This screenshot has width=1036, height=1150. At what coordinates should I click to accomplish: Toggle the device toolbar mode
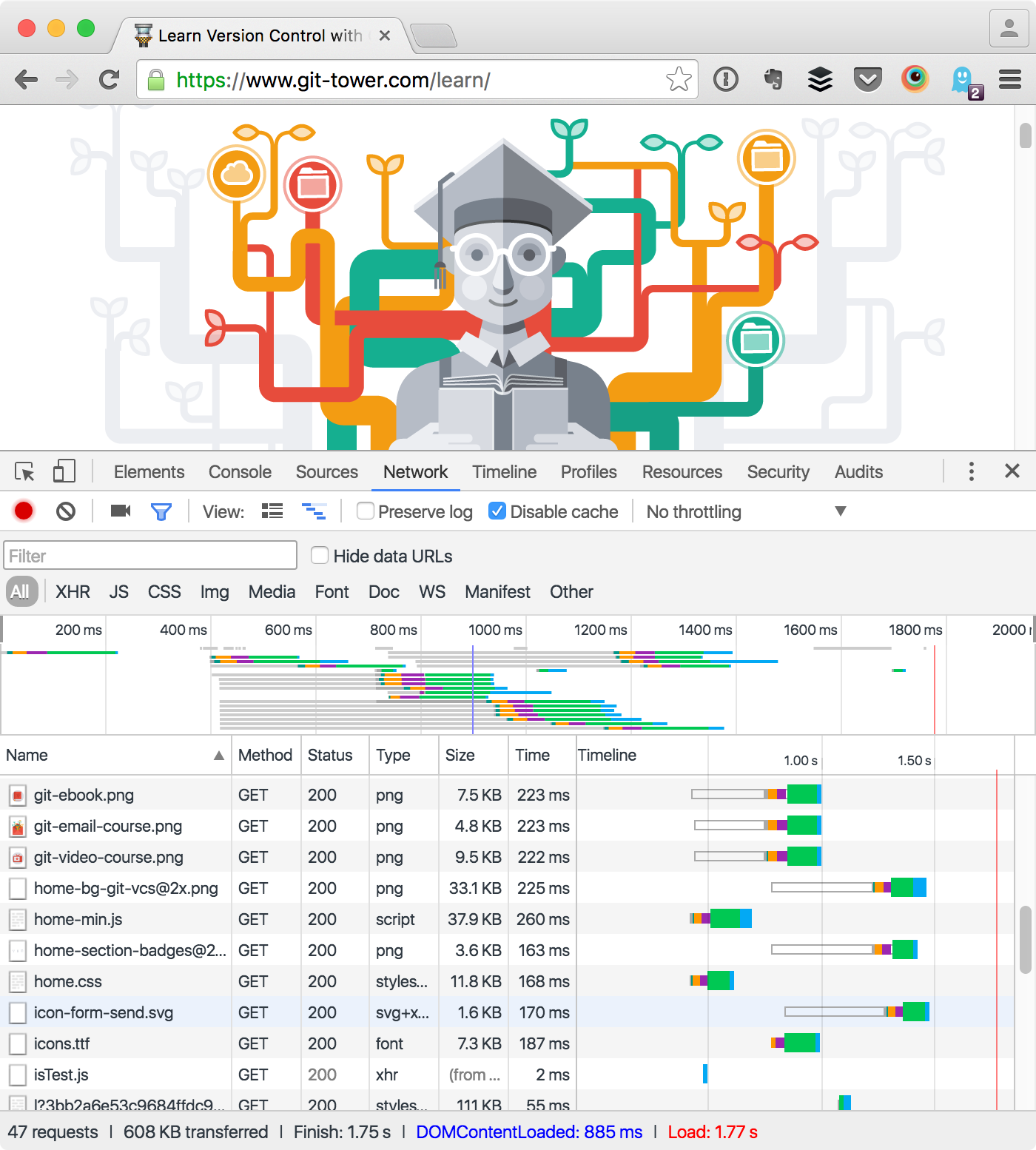pos(64,471)
